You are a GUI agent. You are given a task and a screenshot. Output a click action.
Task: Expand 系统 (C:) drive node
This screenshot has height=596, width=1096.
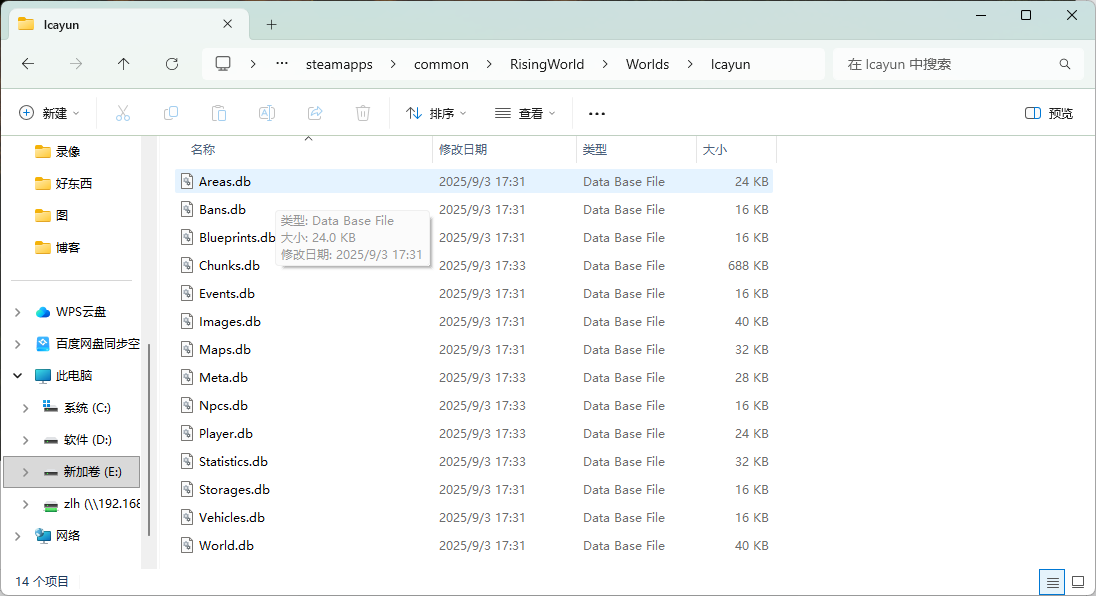(x=26, y=408)
